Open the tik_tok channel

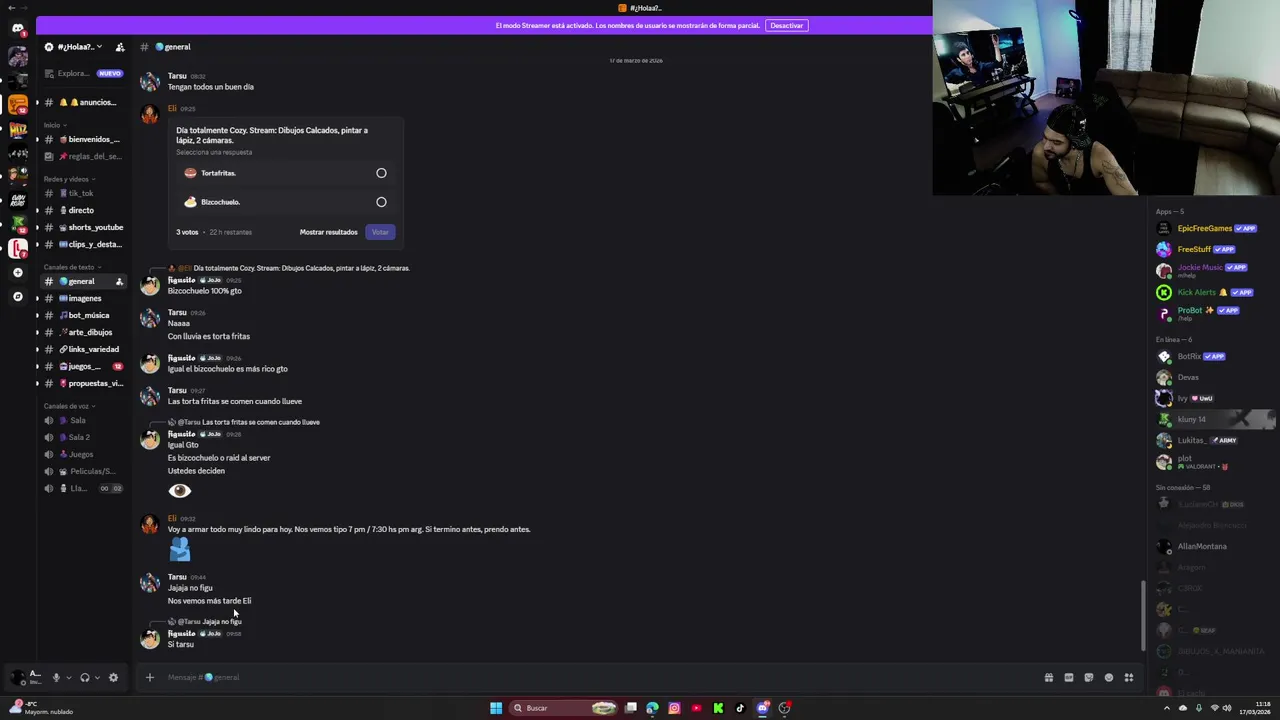tap(83, 193)
